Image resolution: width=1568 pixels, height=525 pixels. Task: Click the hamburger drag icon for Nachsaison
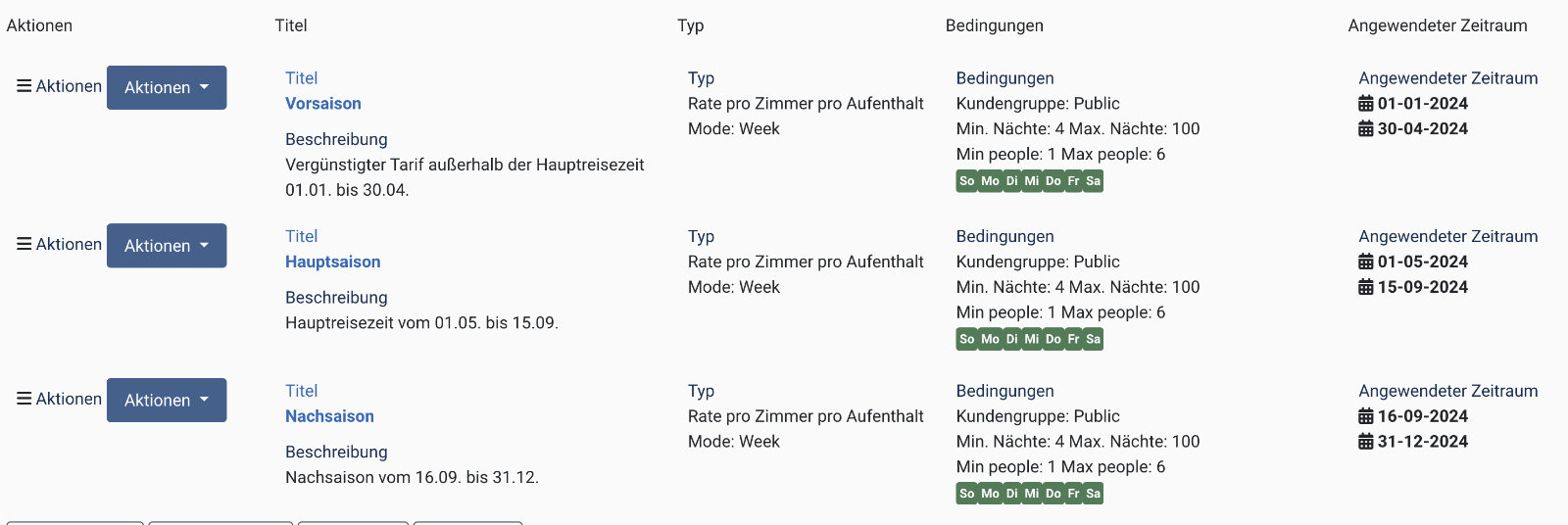(24, 399)
